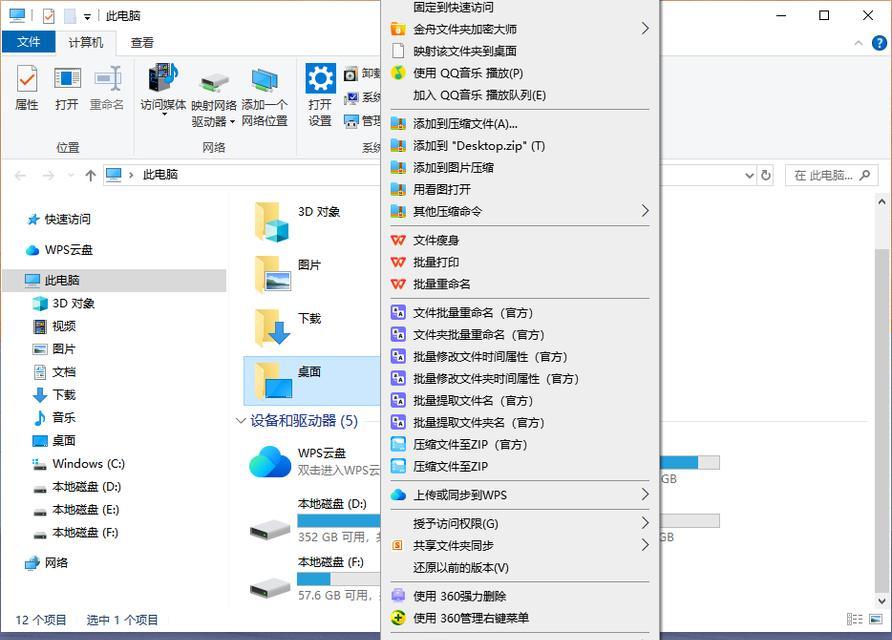Select Windows (C:) in navigation pane
The height and width of the screenshot is (640, 892).
click(x=88, y=464)
